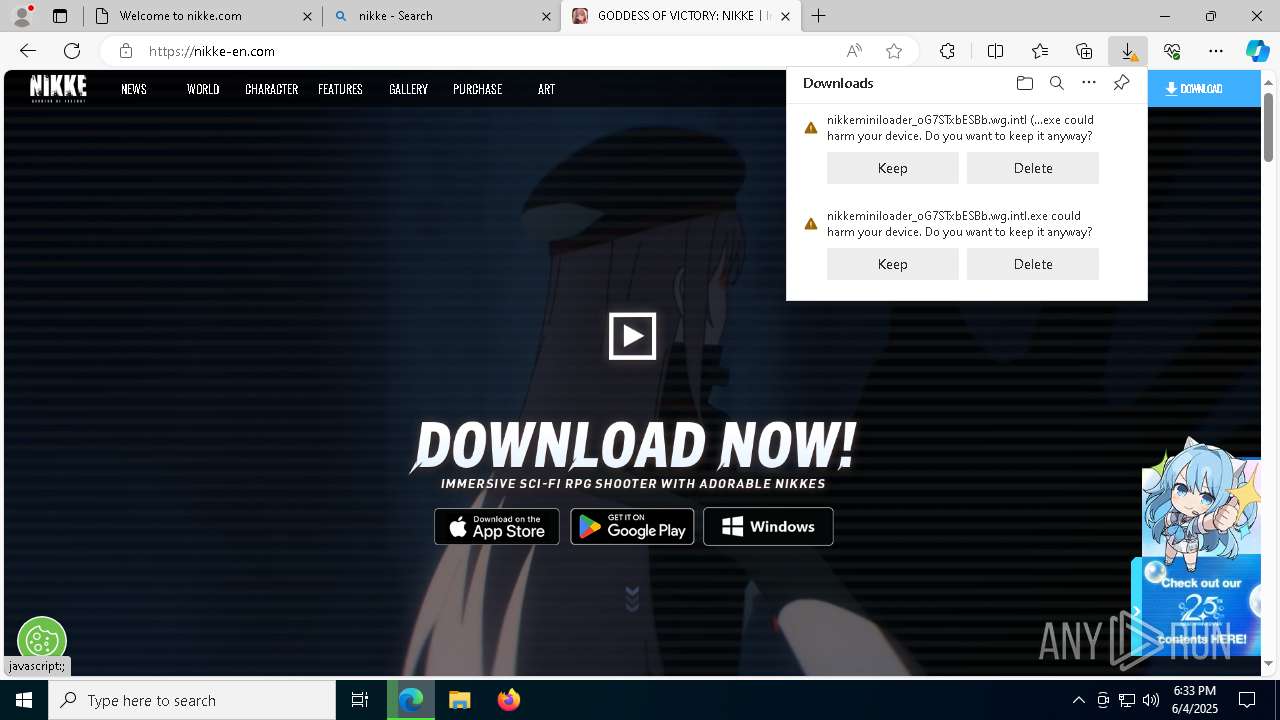Toggle split screen view icon

995,51
